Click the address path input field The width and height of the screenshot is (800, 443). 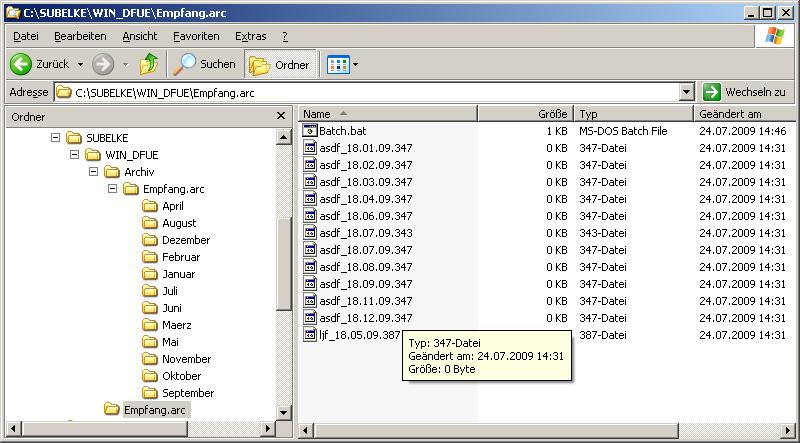pyautogui.click(x=370, y=92)
